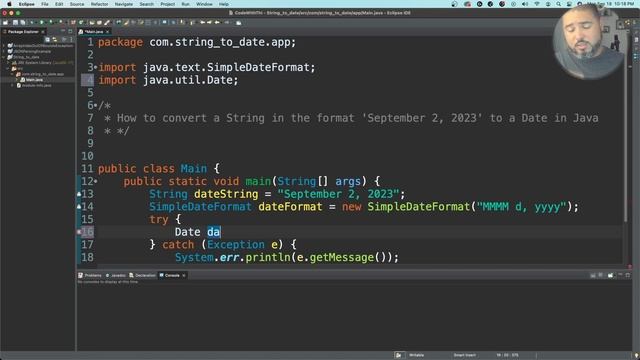
Task: Click the marker icon on line 14
Action: tap(79, 207)
